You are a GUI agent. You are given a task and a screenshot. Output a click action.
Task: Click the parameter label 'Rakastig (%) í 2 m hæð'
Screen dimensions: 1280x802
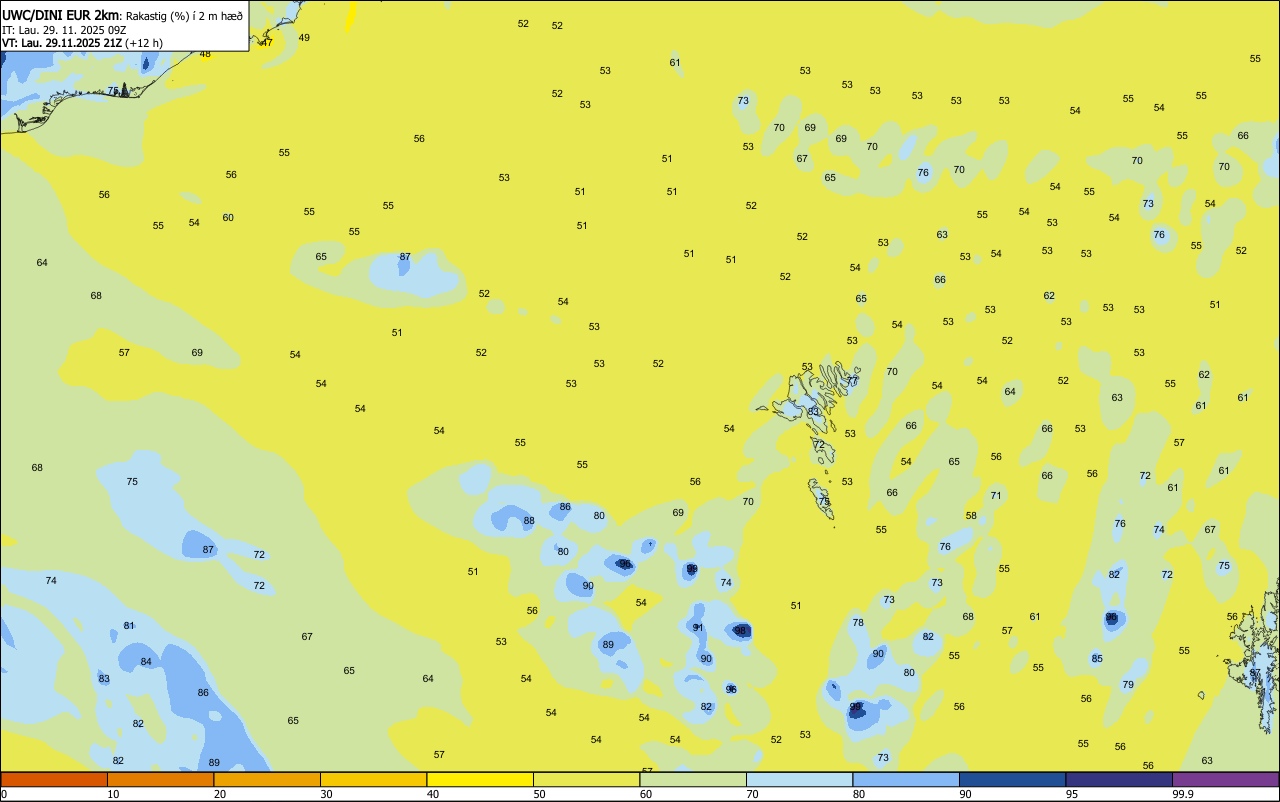(x=184, y=15)
